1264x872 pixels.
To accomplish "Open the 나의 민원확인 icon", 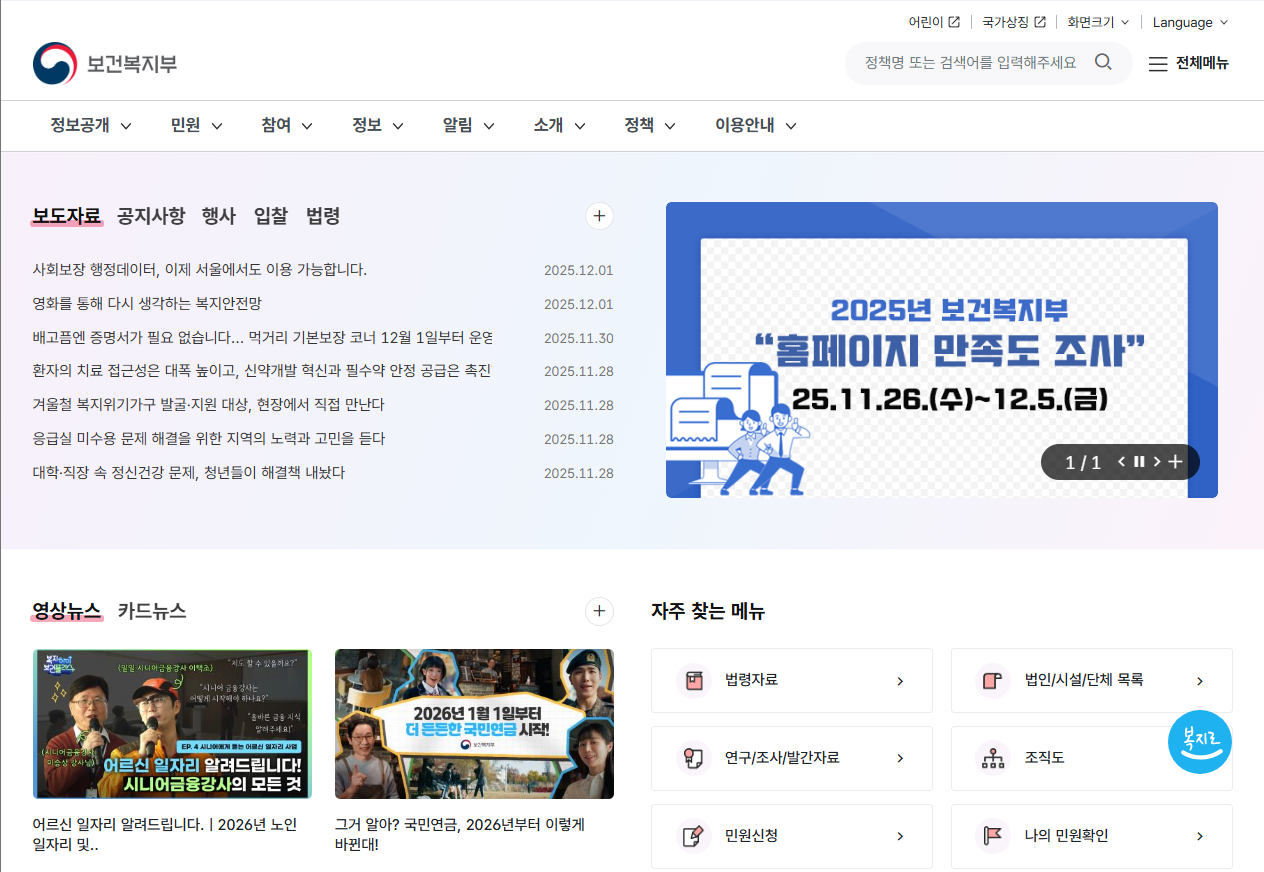I will (992, 836).
